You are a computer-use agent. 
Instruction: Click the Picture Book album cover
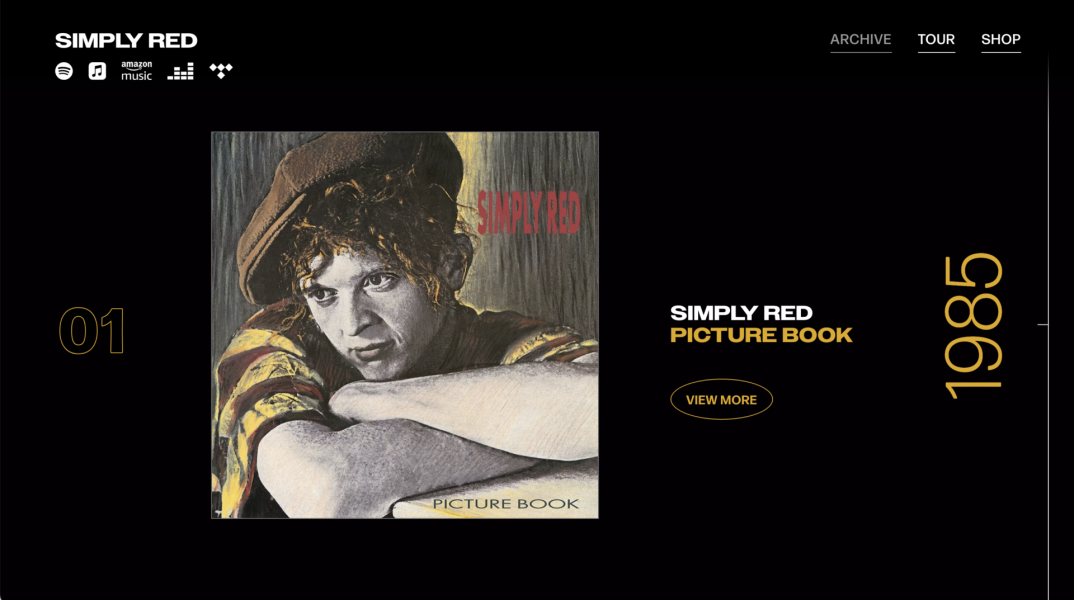click(405, 325)
